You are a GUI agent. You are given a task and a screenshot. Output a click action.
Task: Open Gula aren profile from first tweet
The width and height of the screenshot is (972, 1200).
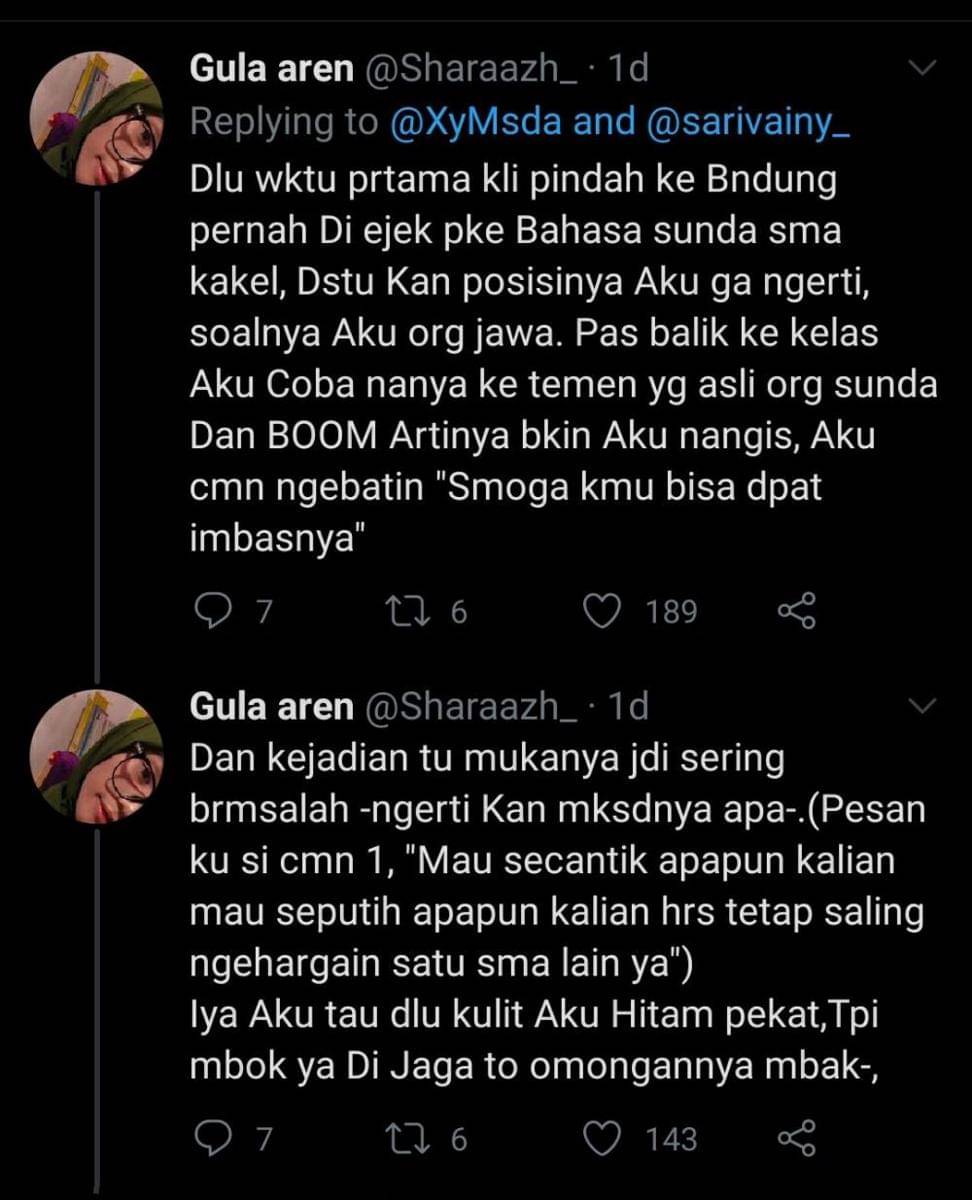coord(271,68)
